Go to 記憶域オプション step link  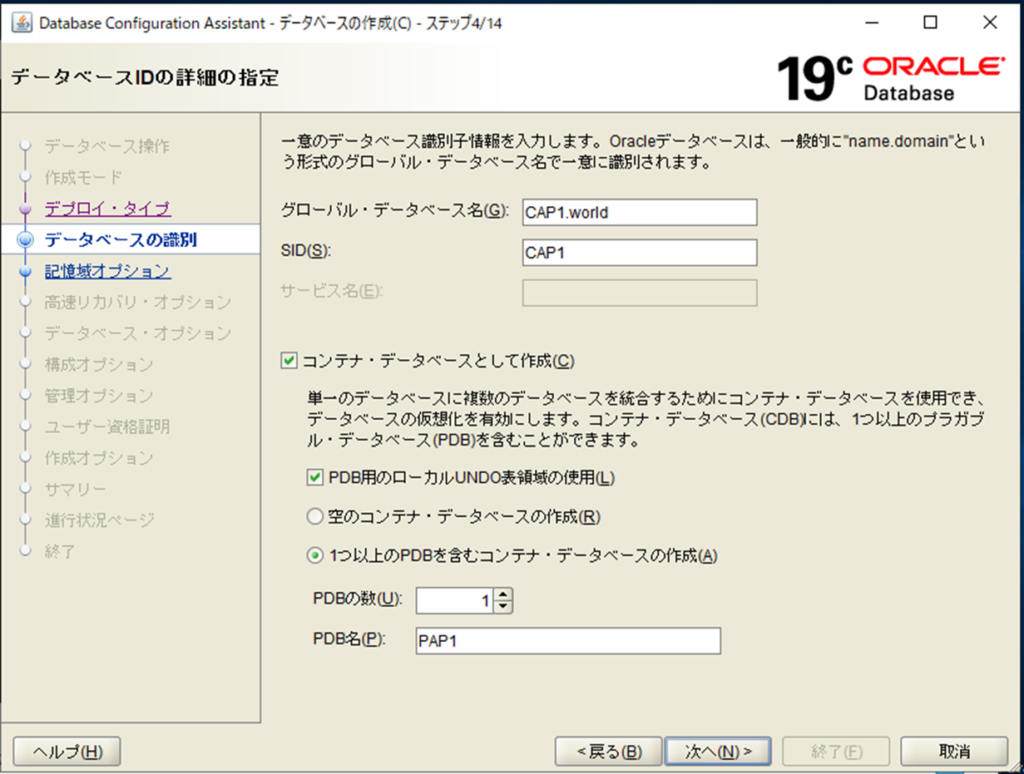click(x=107, y=271)
